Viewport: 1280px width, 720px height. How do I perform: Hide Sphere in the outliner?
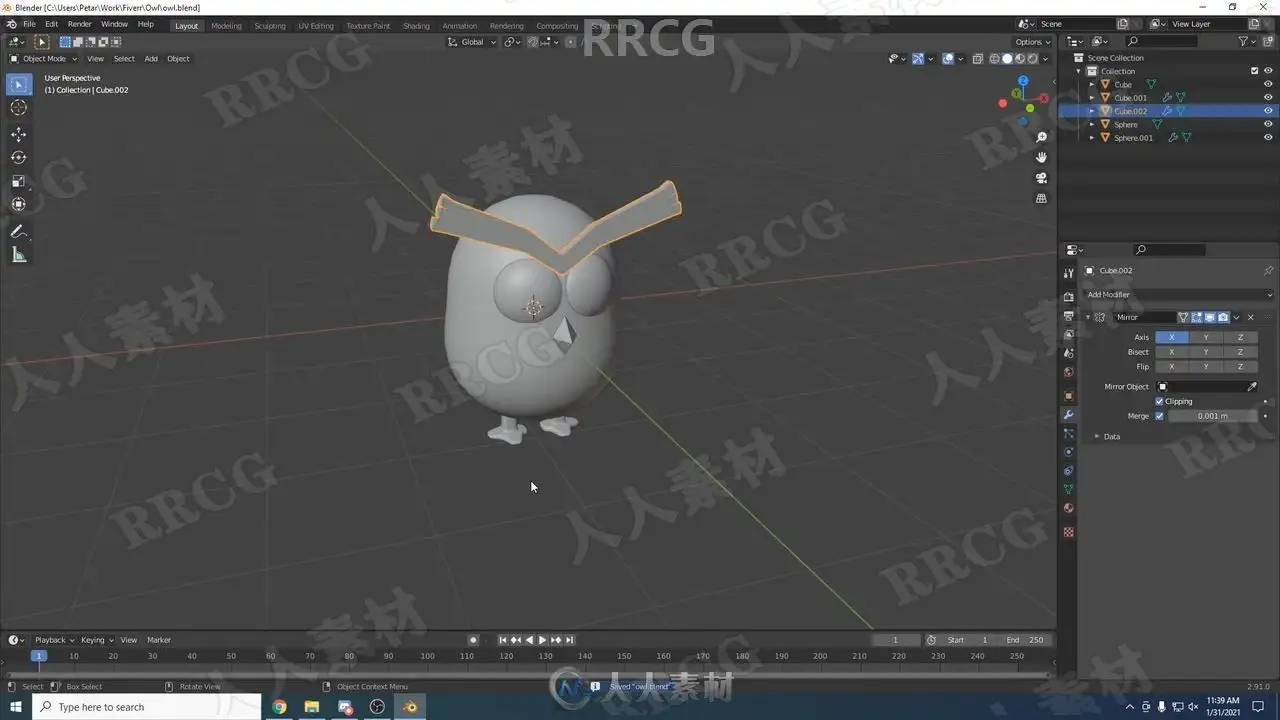[x=1268, y=125]
